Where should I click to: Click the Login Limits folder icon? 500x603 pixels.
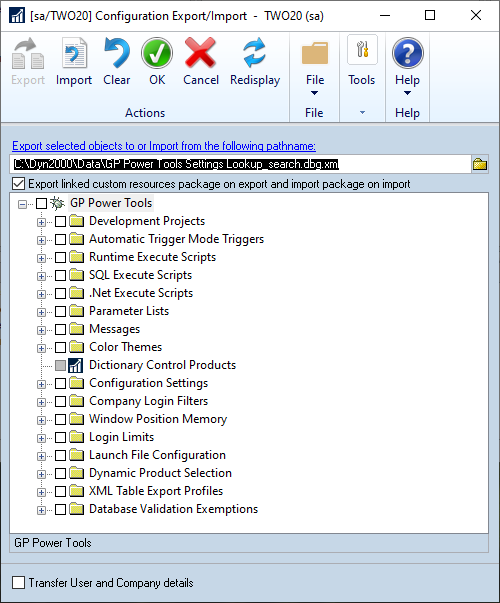pyautogui.click(x=77, y=437)
